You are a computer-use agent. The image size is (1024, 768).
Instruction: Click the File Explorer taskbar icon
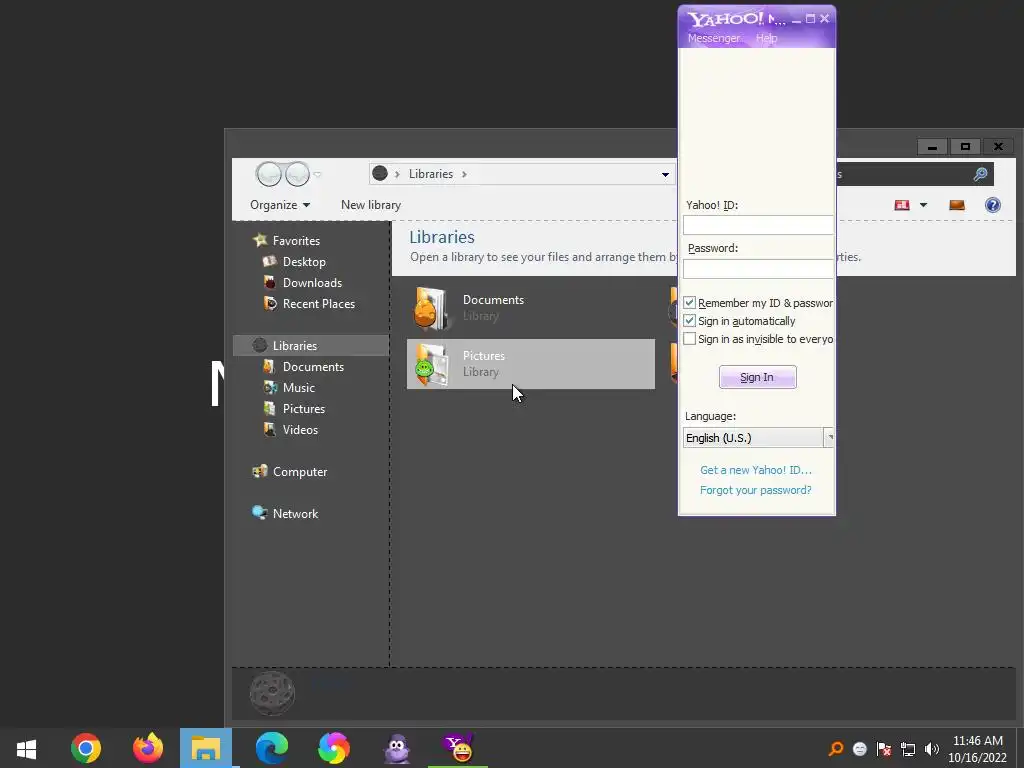(206, 748)
